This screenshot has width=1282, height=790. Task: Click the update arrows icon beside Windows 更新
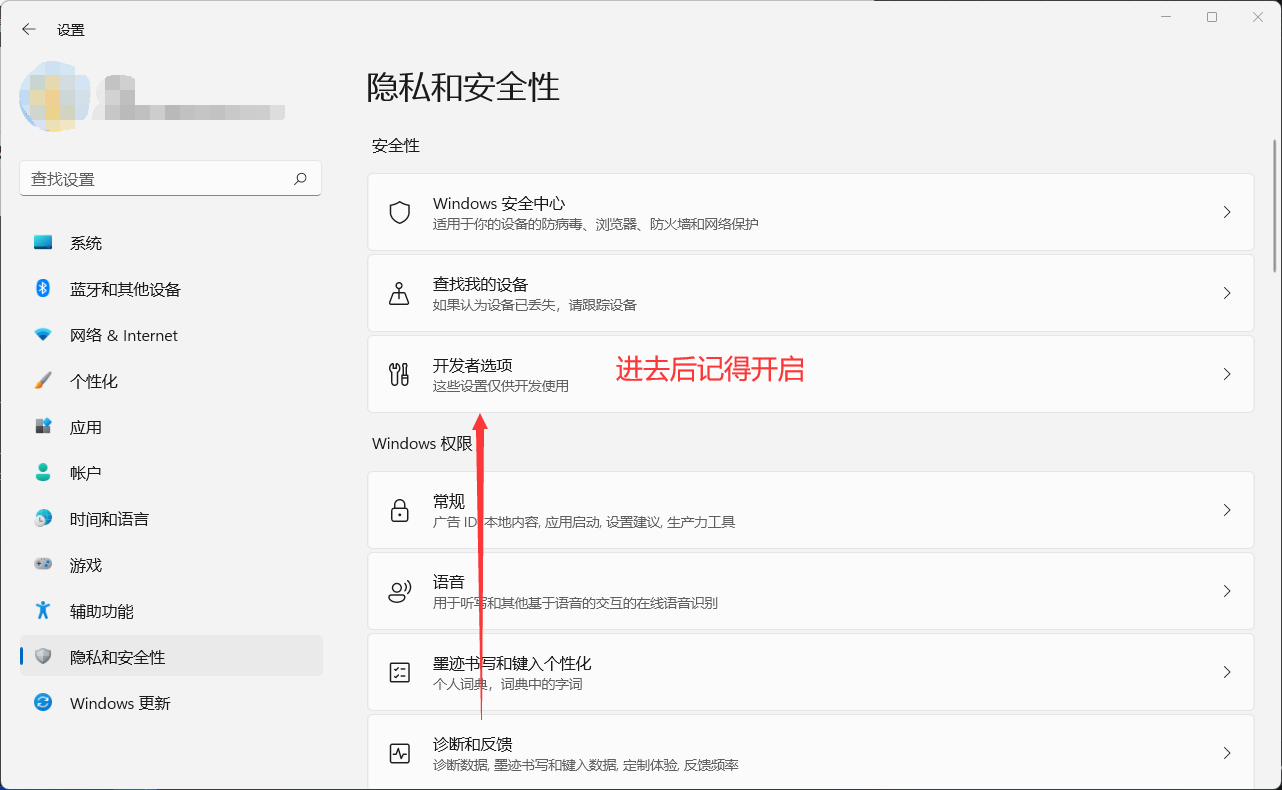[x=43, y=702]
